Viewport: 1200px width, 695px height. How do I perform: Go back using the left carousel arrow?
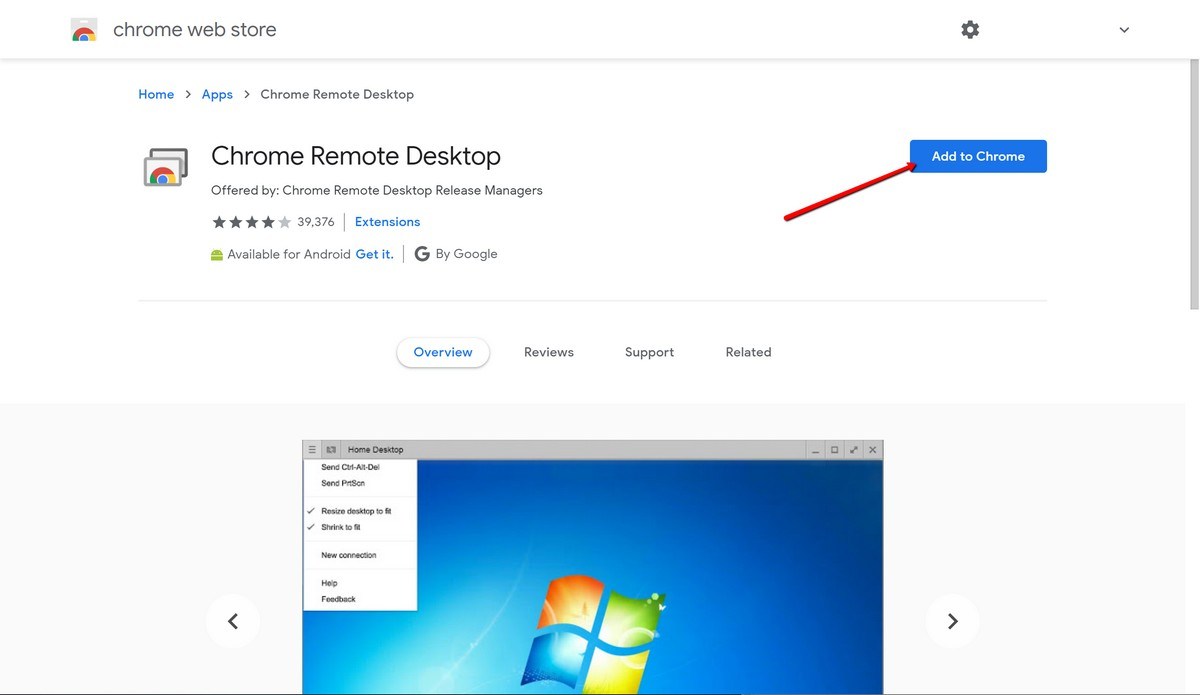click(233, 621)
